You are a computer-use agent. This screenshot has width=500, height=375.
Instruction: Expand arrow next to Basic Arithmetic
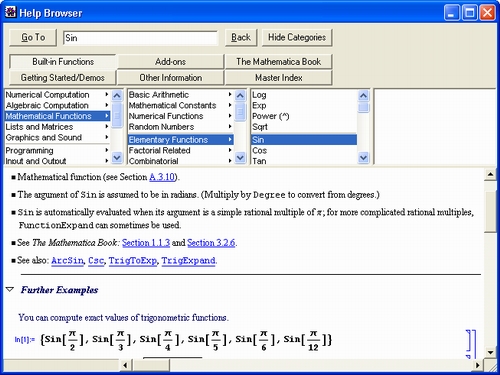coord(230,94)
